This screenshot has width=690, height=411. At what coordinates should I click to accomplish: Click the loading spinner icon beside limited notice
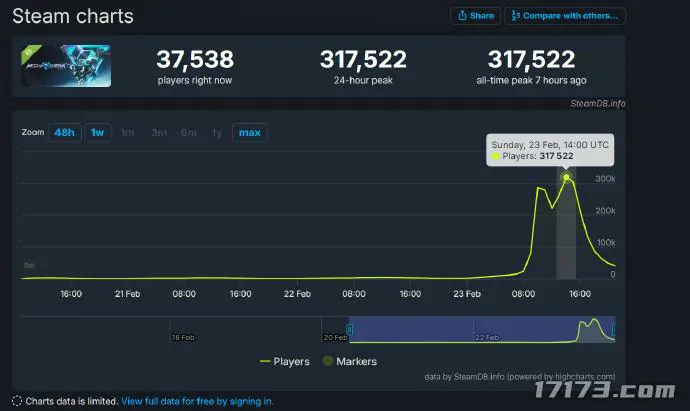[x=17, y=401]
